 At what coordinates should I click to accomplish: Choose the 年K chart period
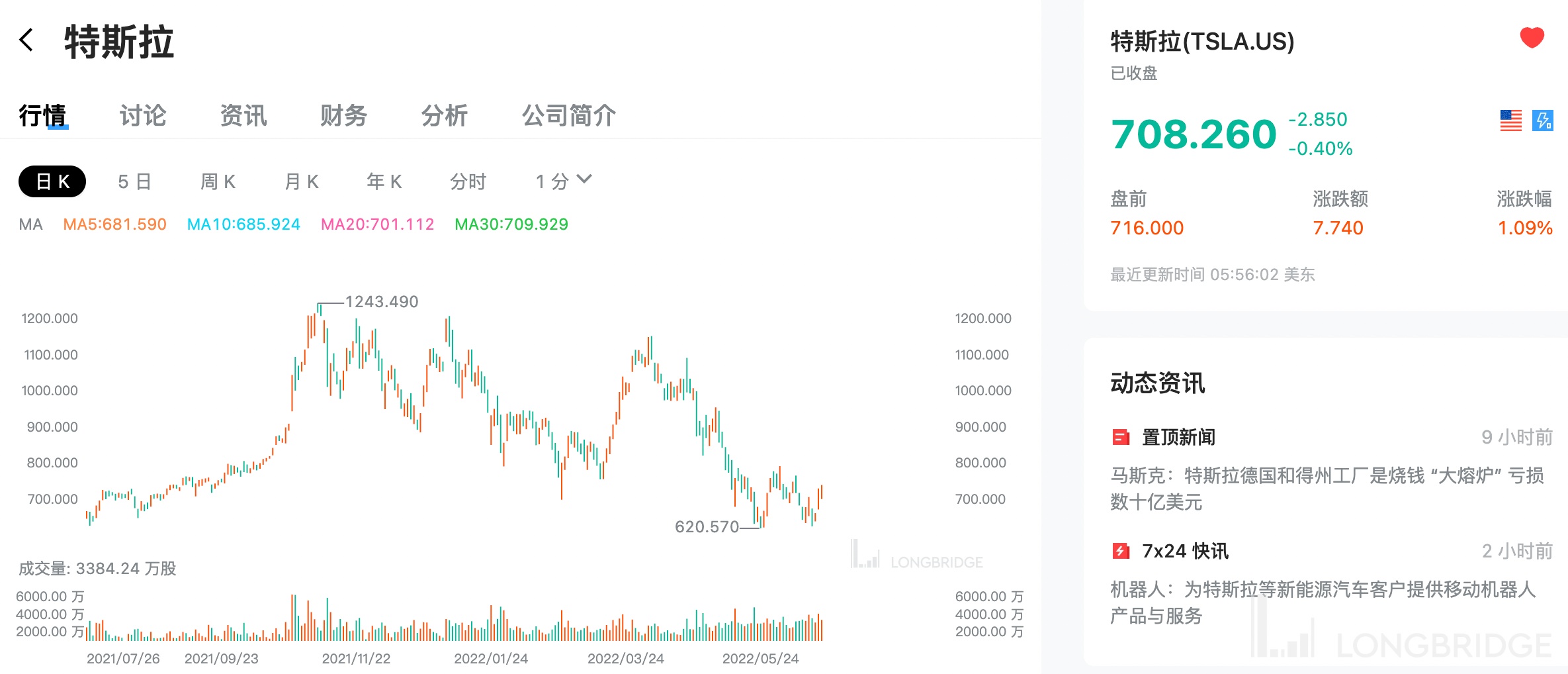[384, 181]
